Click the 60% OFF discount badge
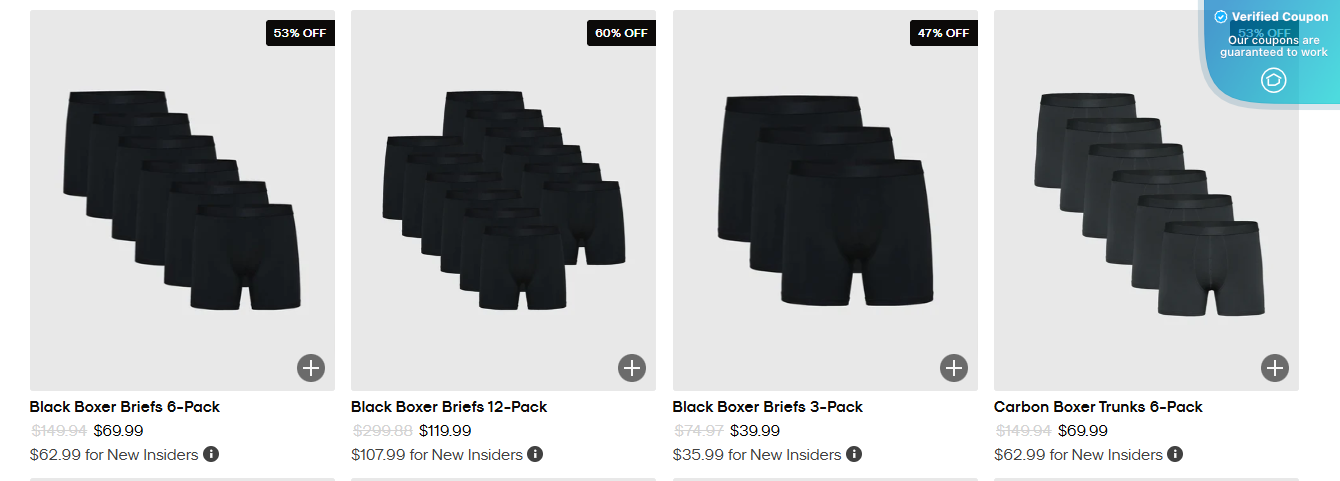This screenshot has width=1340, height=481. pos(621,33)
